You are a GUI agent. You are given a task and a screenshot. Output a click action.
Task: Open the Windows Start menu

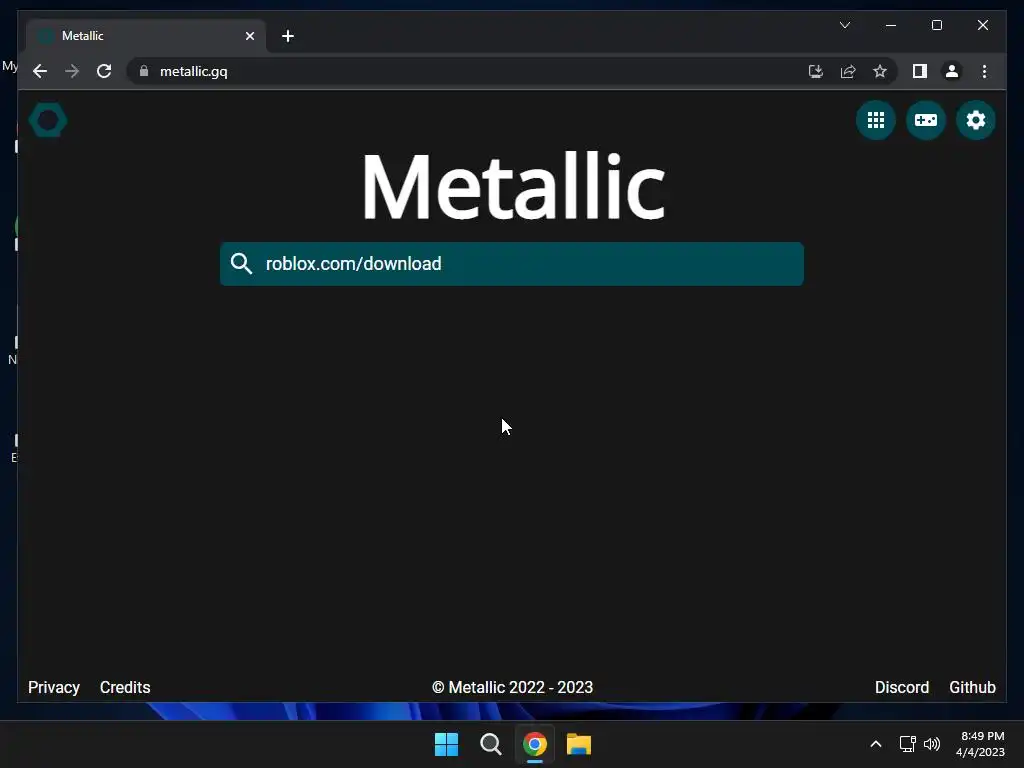[446, 744]
